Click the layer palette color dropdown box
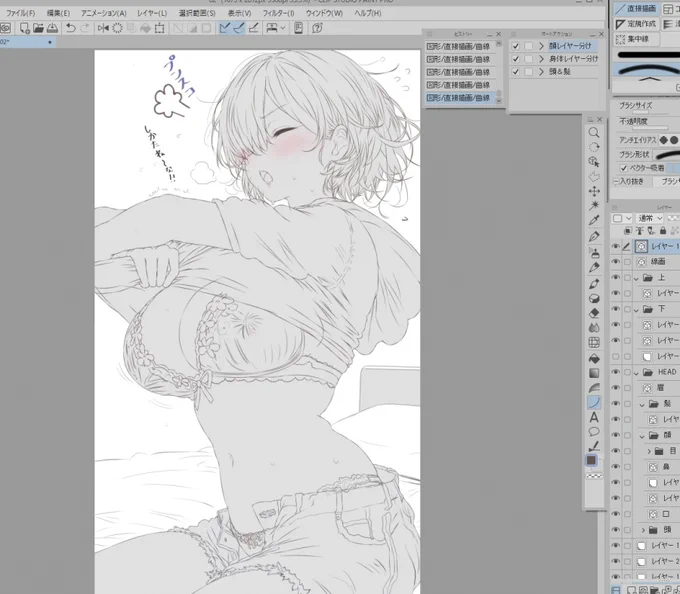Viewport: 680px width, 594px height. pos(621,218)
